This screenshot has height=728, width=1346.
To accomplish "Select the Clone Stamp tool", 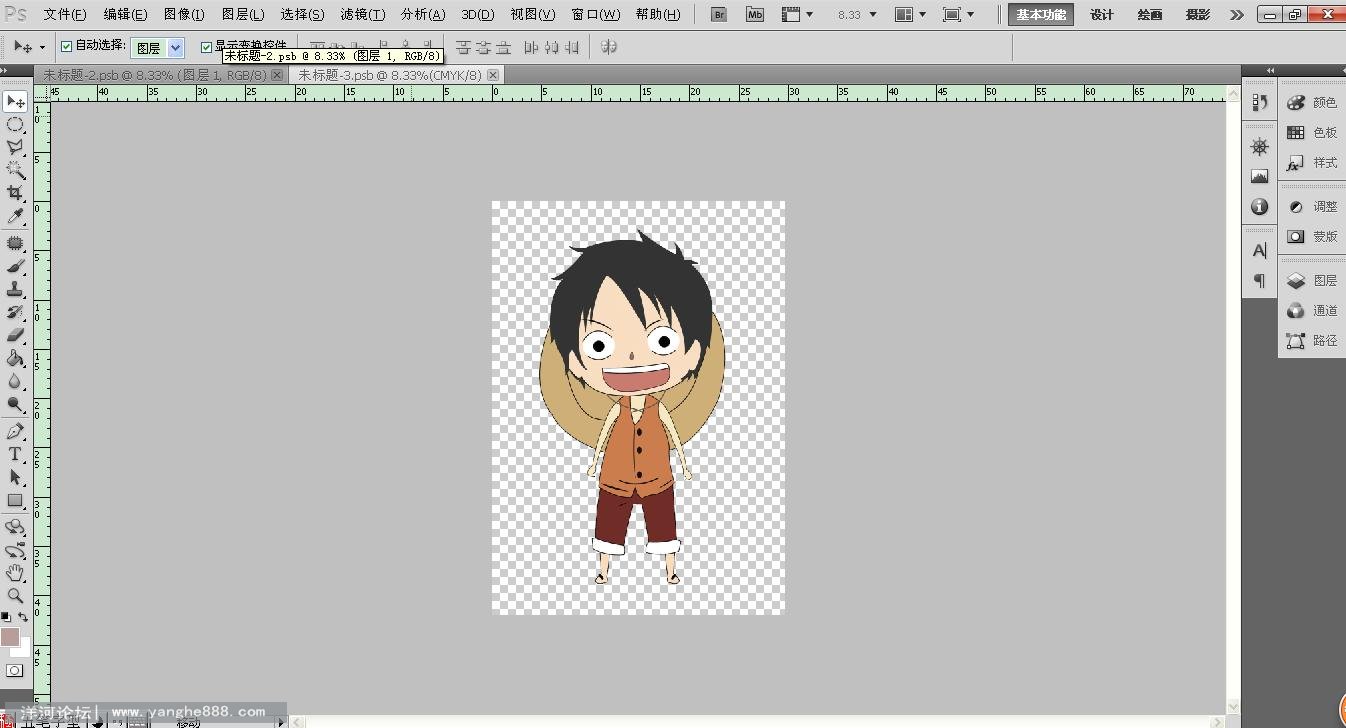I will click(x=15, y=289).
